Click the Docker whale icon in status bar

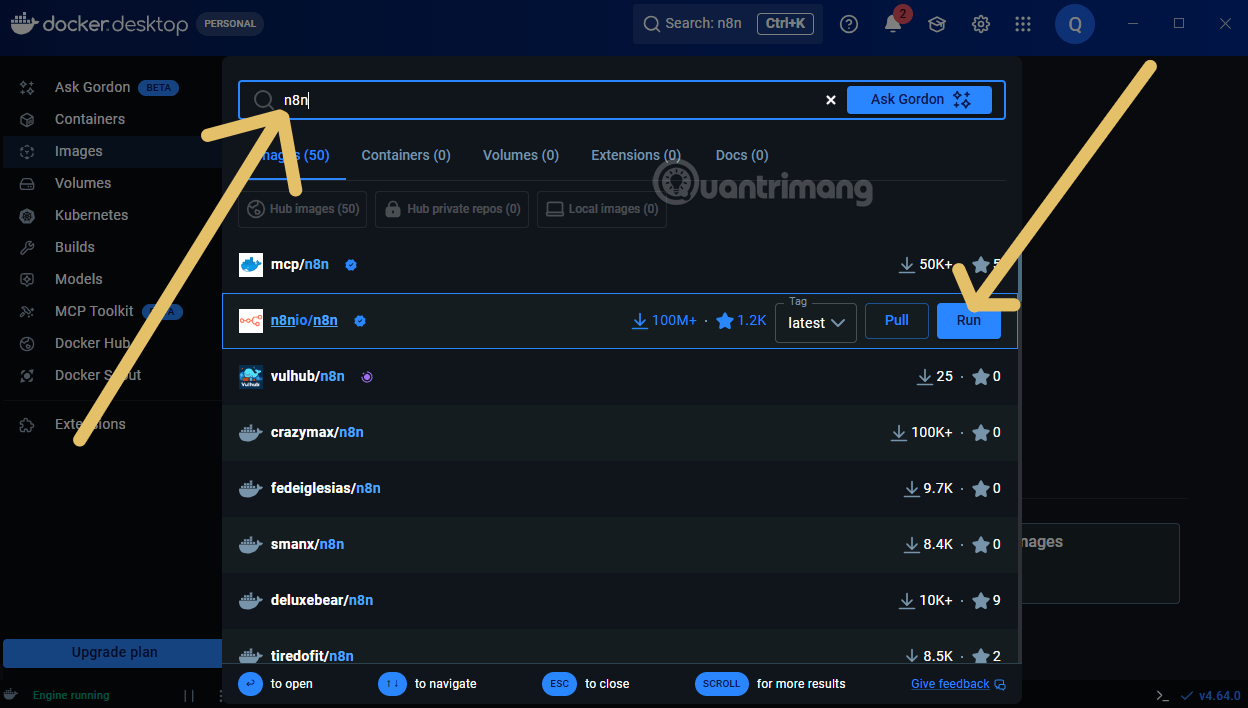point(11,694)
